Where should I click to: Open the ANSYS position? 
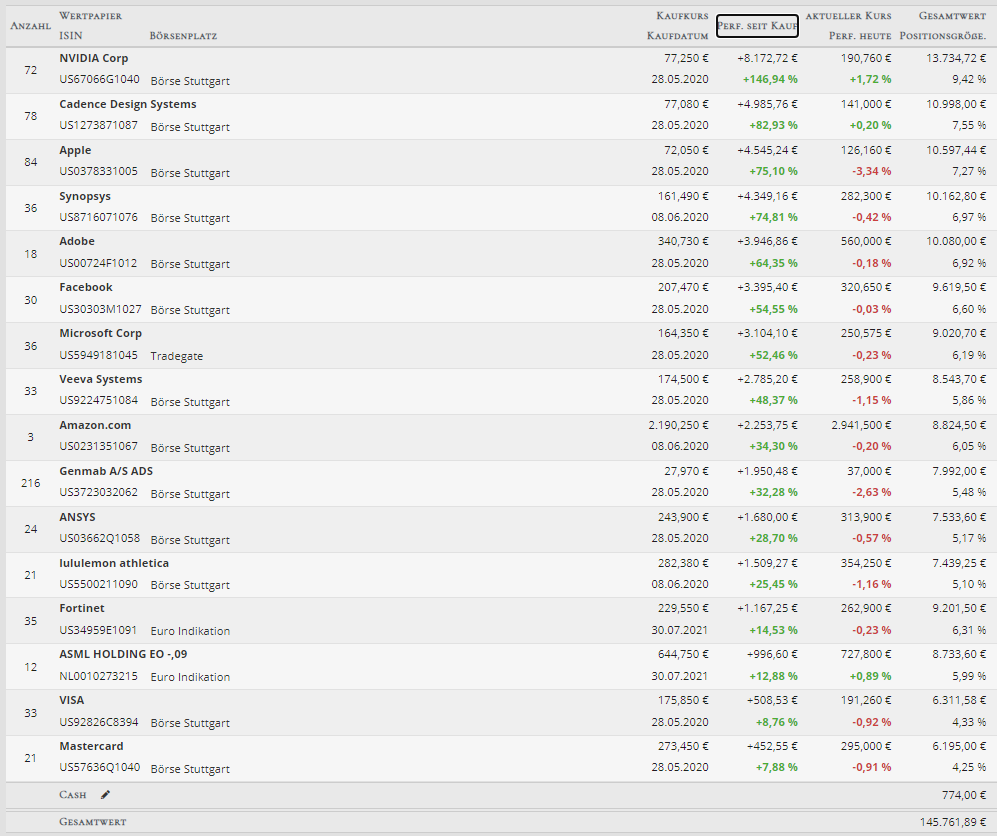tap(77, 517)
